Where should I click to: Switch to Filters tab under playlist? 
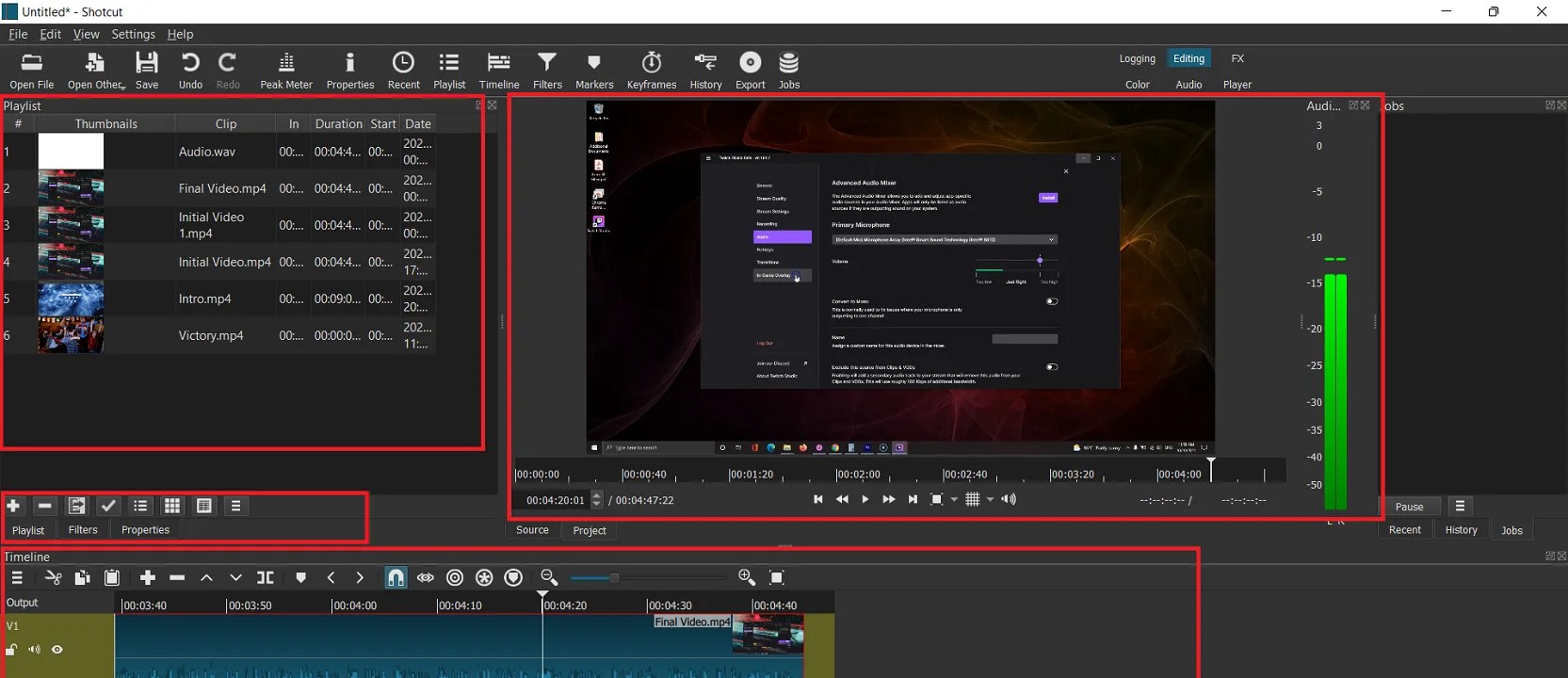(x=83, y=530)
